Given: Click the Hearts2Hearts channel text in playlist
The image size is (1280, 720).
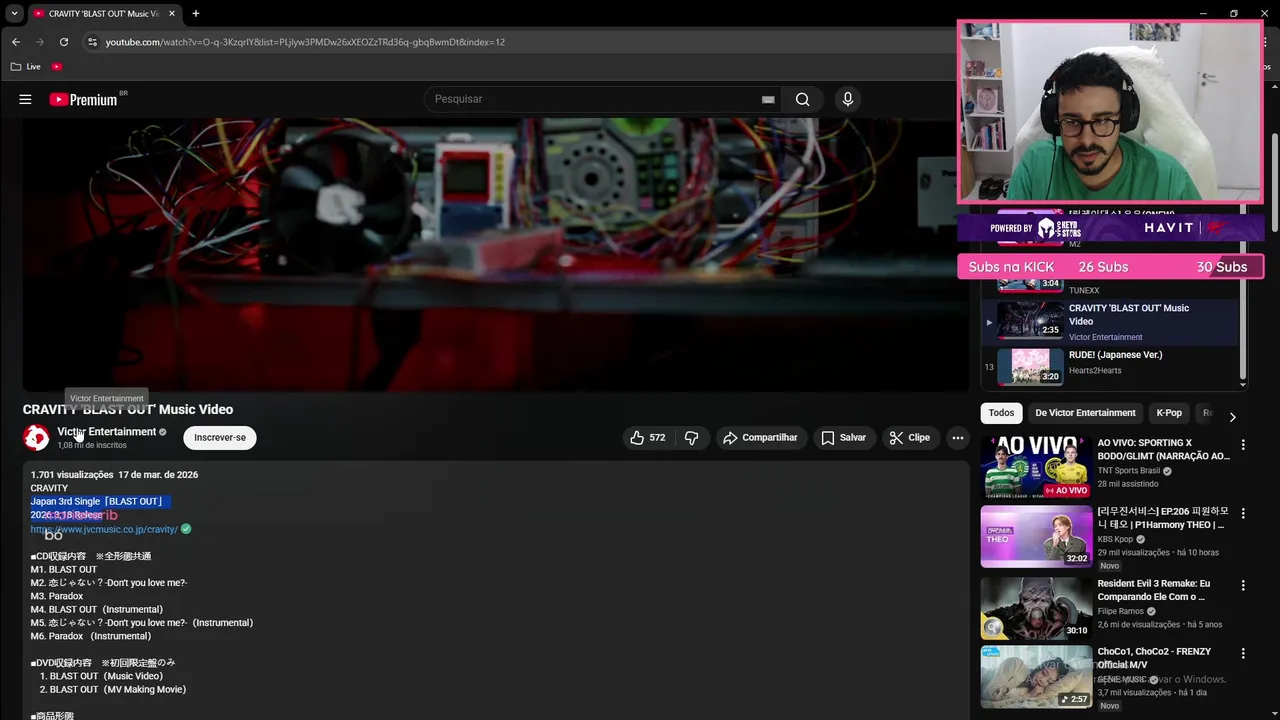Looking at the screenshot, I should click(x=1095, y=371).
